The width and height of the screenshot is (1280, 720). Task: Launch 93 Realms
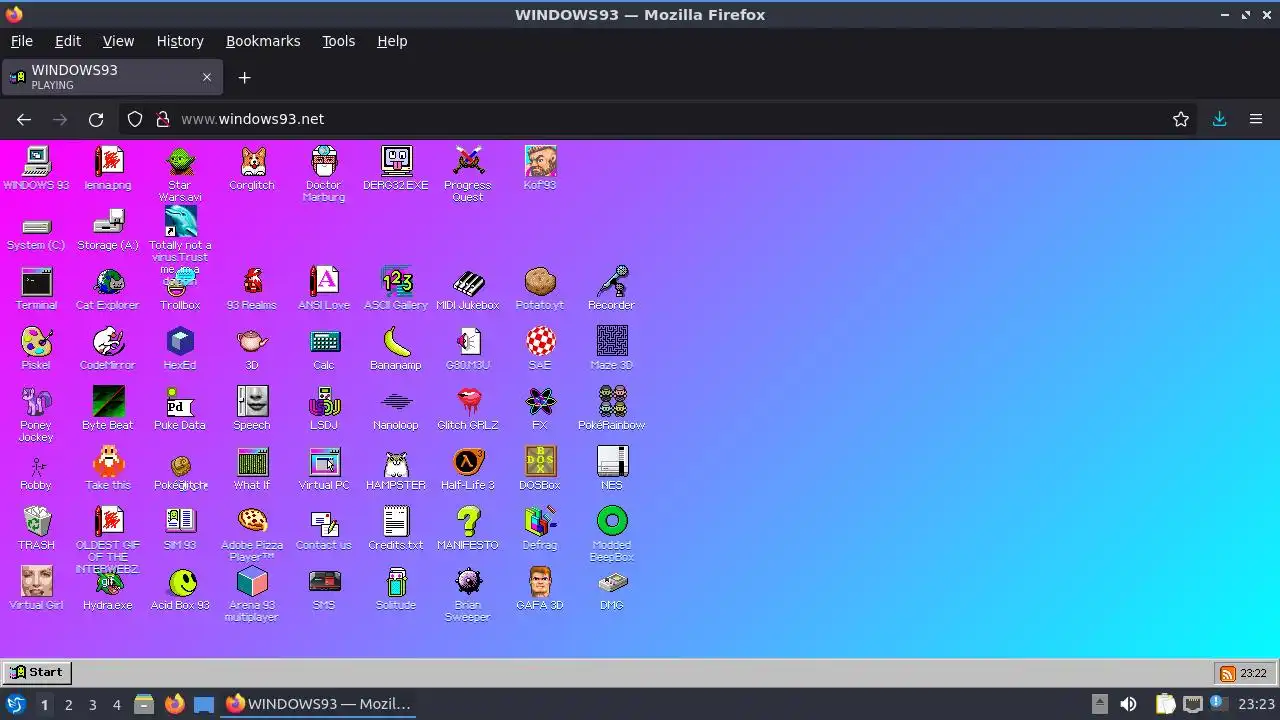tap(252, 288)
